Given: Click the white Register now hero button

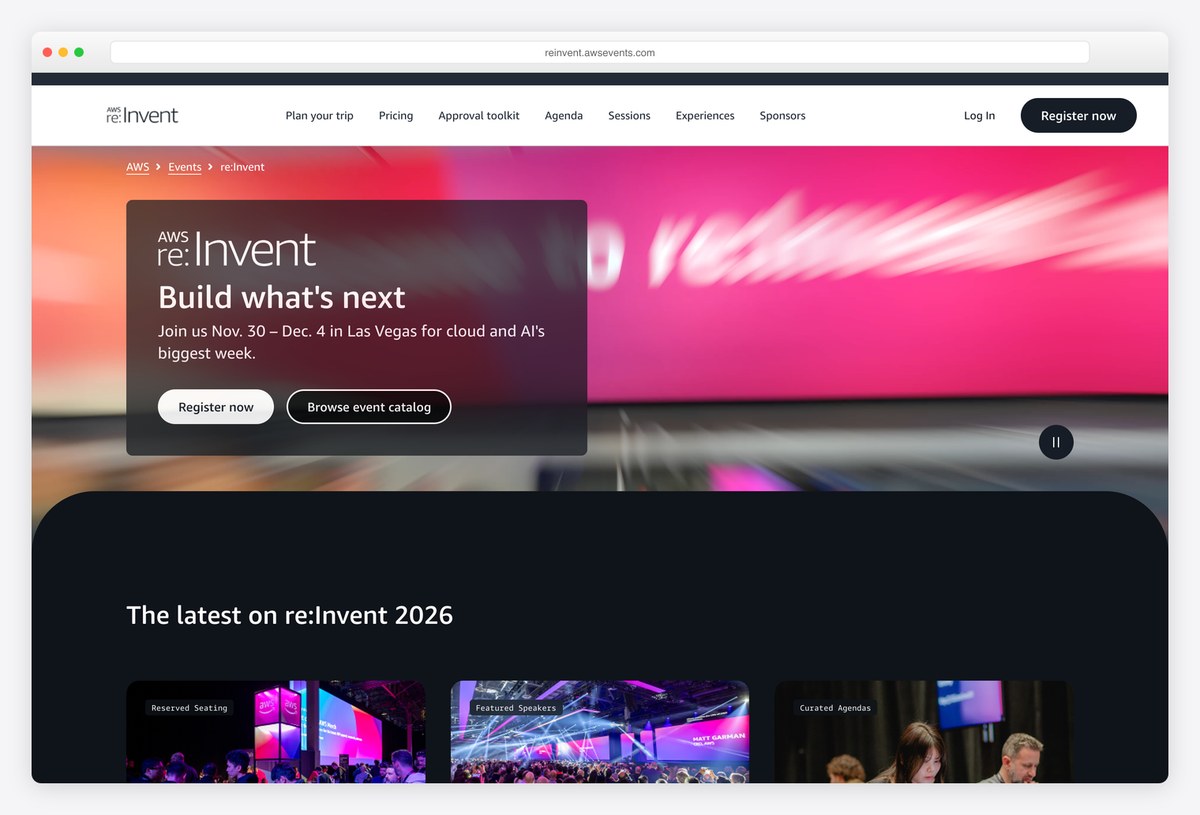Looking at the screenshot, I should (216, 407).
